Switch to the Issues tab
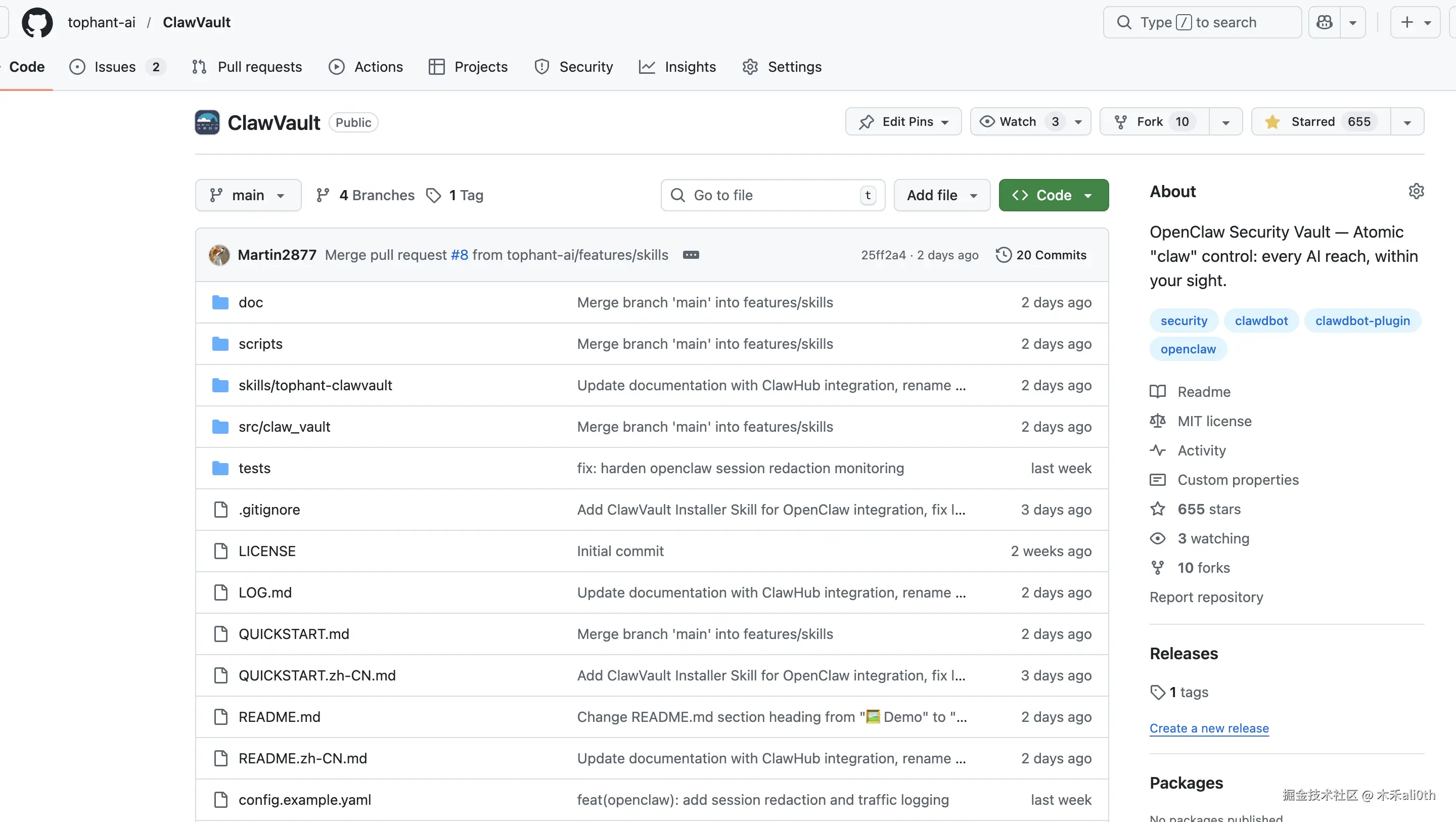The height and width of the screenshot is (822, 1456). point(115,67)
